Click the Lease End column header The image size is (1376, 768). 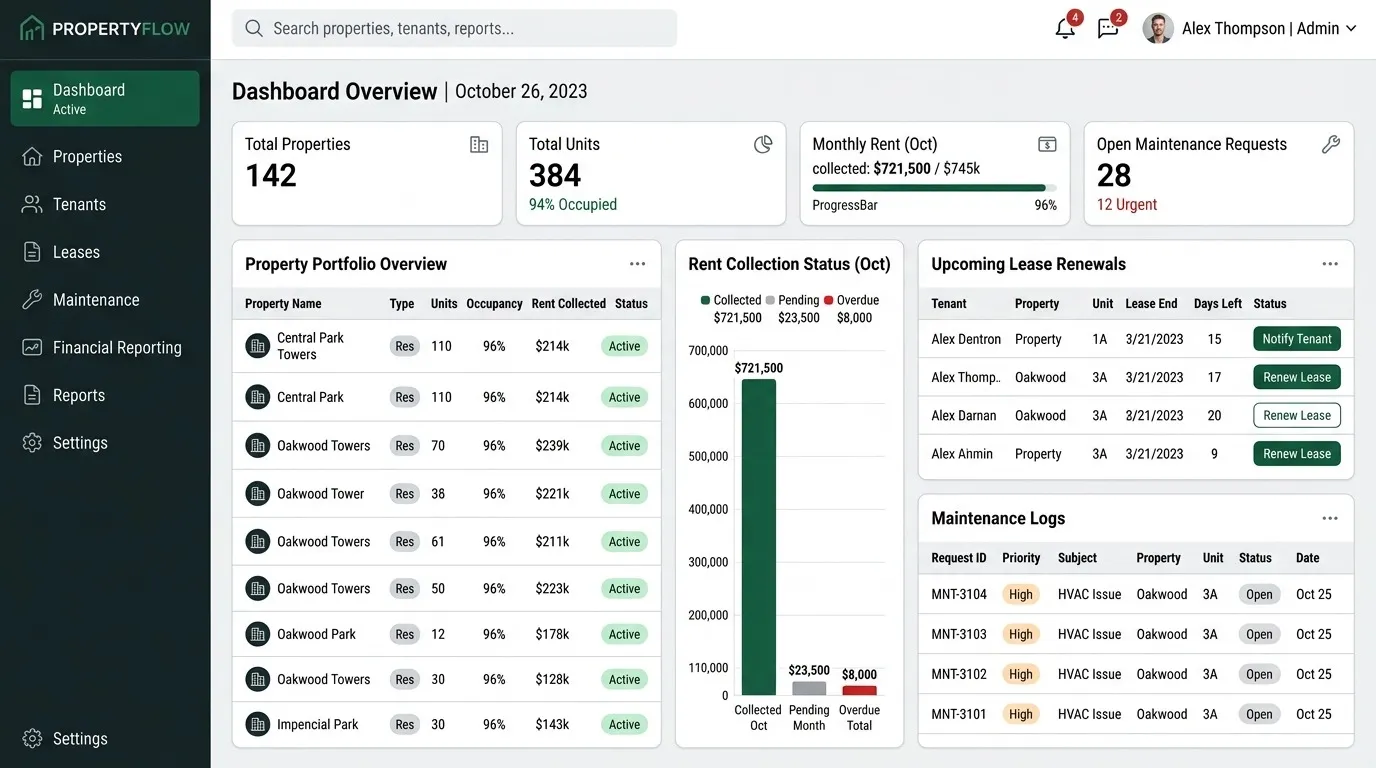[x=1151, y=304]
